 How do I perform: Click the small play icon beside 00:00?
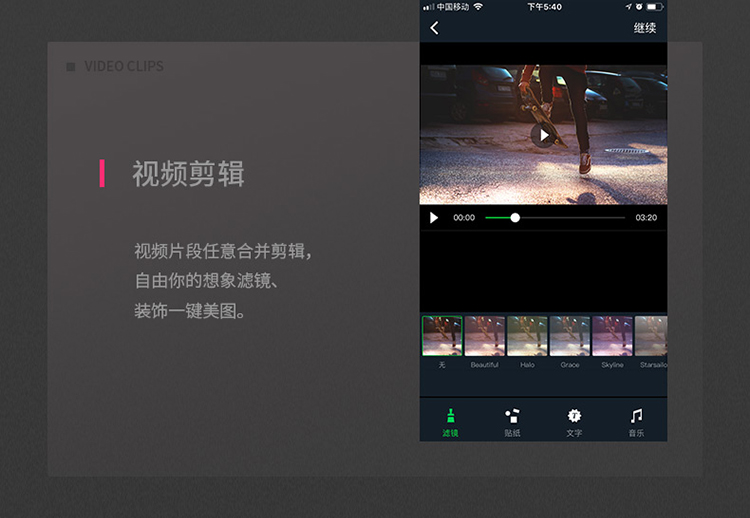(434, 218)
